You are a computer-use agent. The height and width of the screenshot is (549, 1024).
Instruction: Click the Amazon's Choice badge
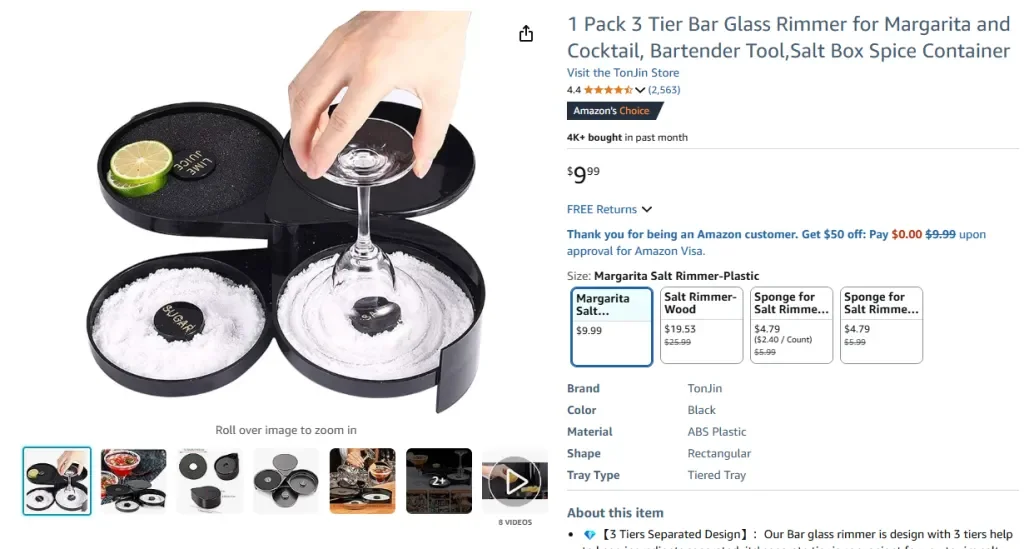tap(614, 111)
